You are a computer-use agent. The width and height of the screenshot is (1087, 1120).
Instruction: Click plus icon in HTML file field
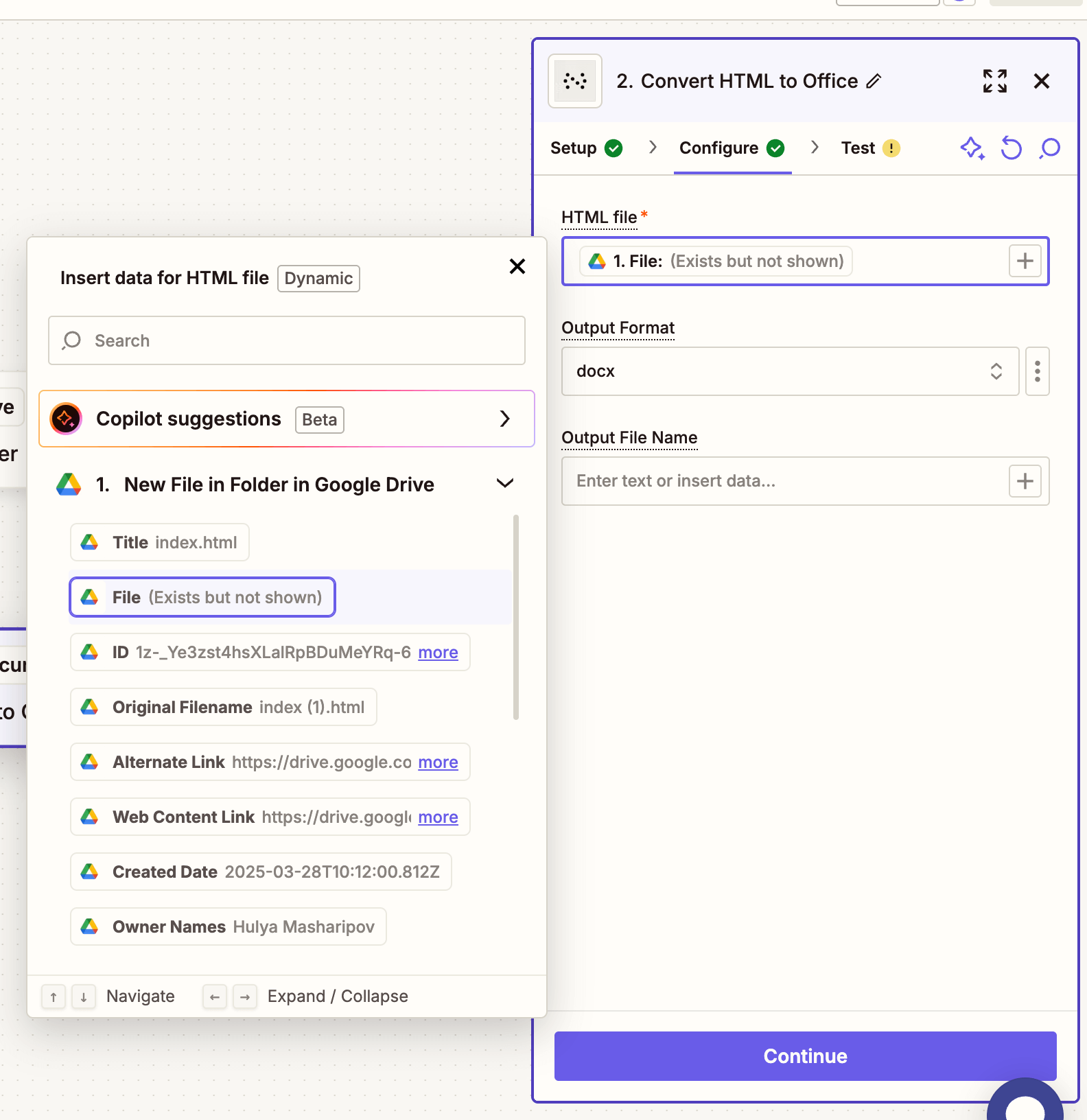coord(1025,261)
